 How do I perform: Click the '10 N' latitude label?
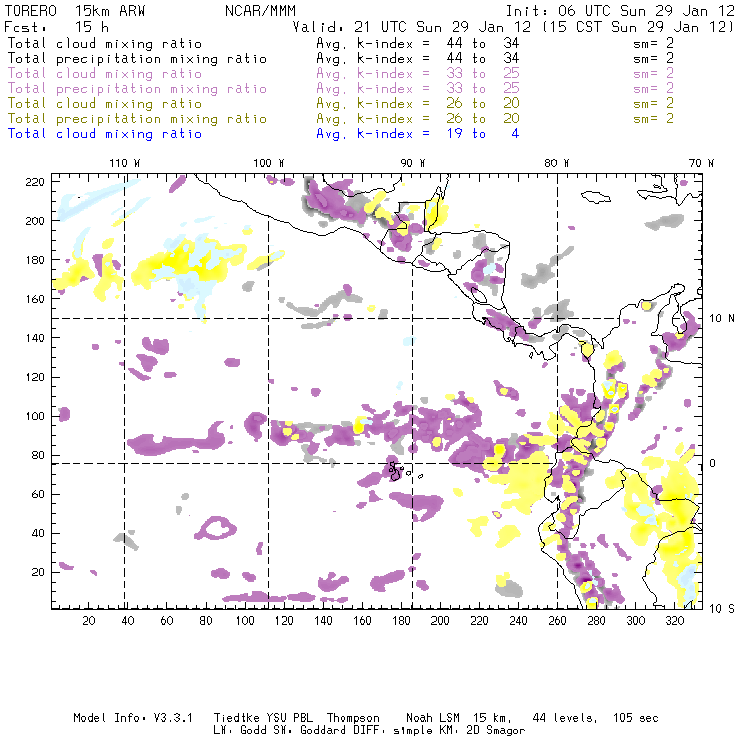(x=722, y=319)
